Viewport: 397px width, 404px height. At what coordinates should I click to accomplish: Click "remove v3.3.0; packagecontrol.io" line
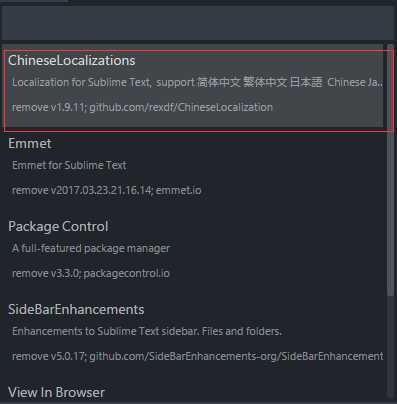click(91, 273)
